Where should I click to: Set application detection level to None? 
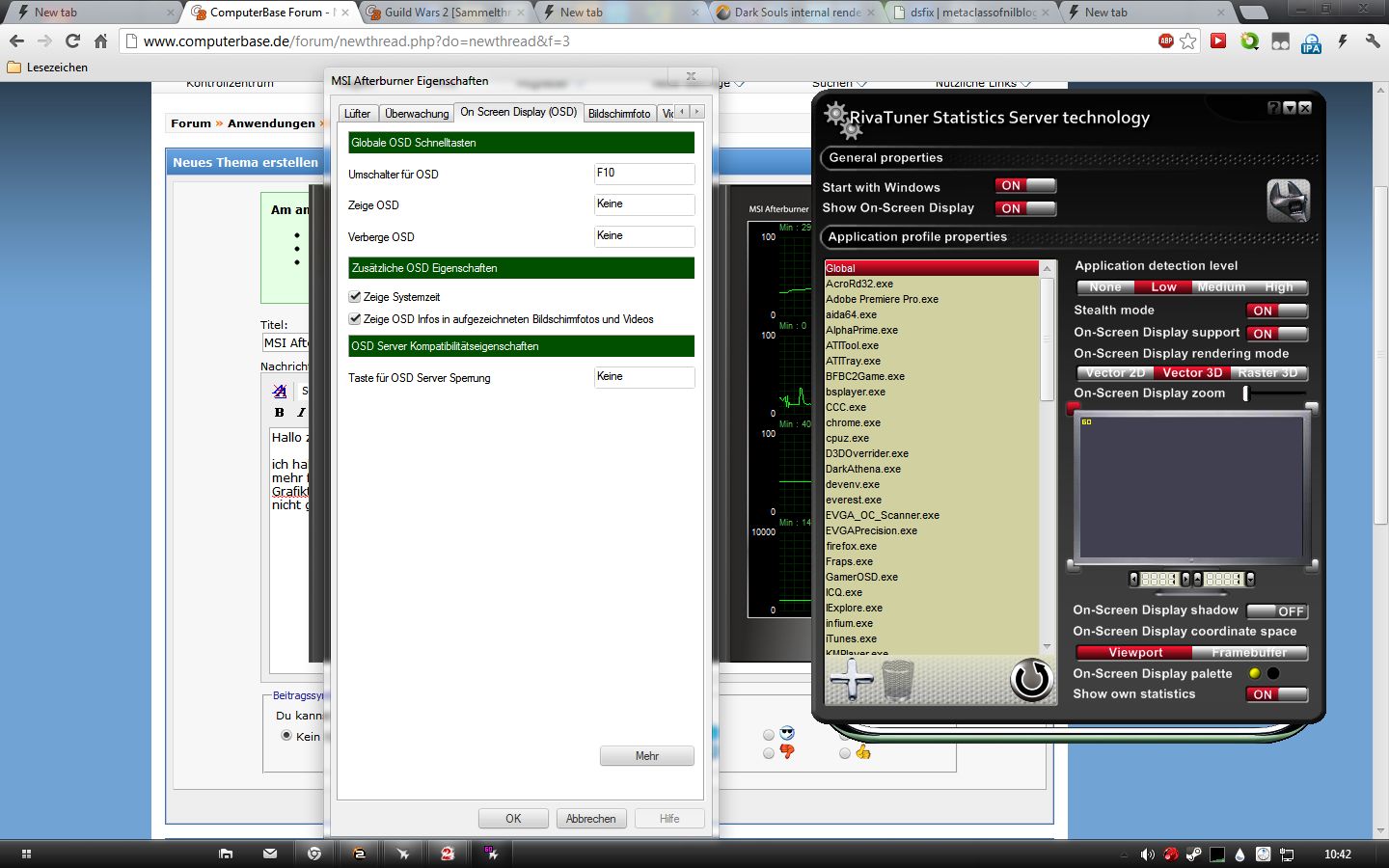[x=1105, y=287]
